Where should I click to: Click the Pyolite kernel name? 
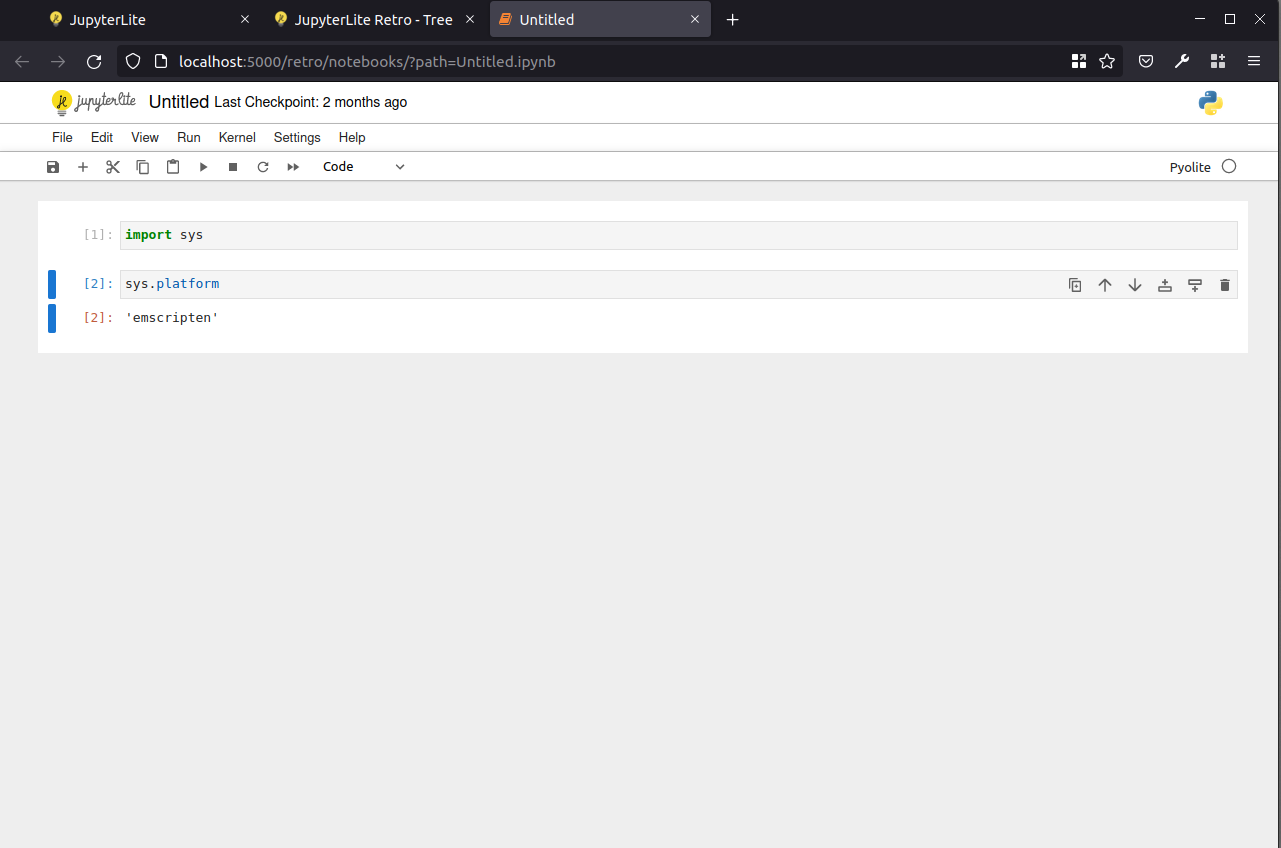1190,167
